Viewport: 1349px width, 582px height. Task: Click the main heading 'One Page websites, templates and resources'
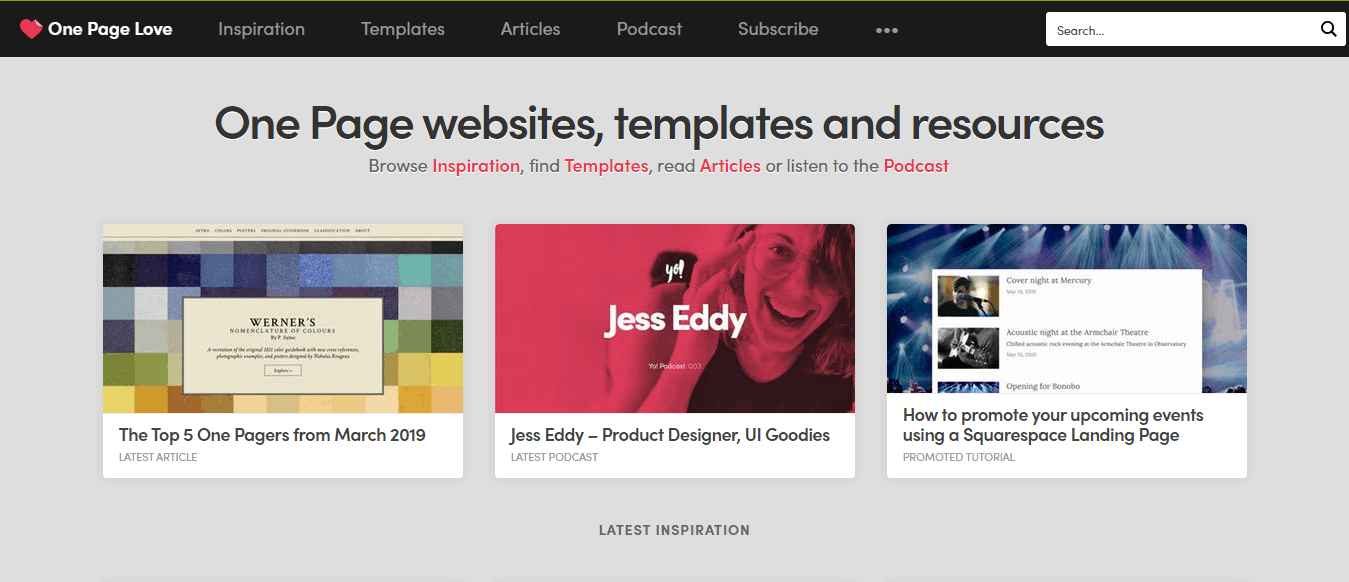(659, 124)
